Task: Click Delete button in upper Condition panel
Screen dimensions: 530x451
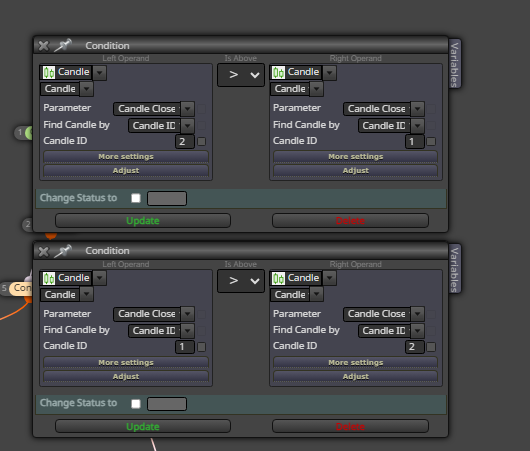Action: click(x=351, y=221)
